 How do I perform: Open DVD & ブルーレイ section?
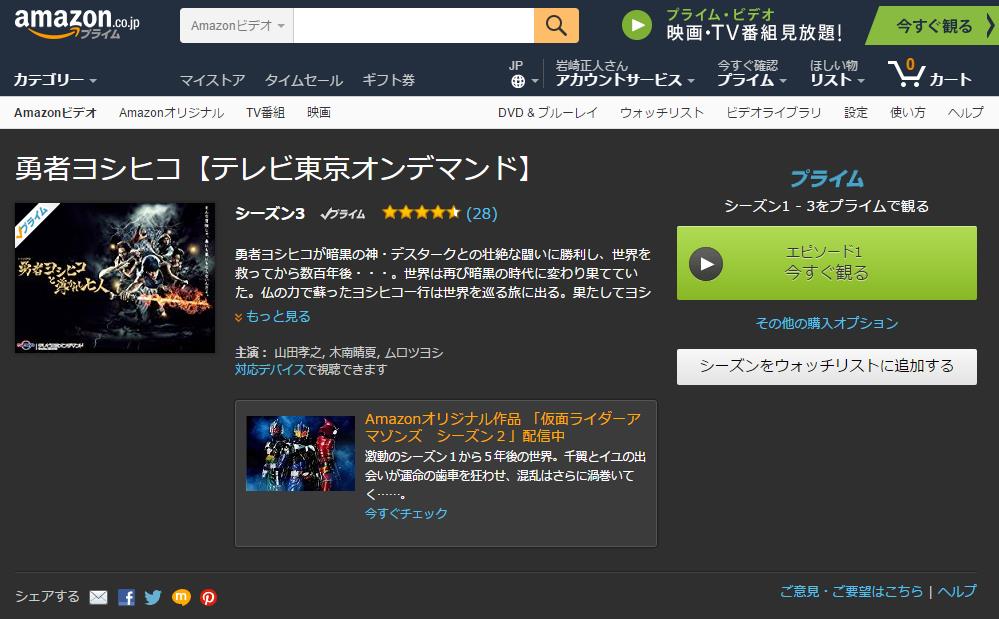[x=548, y=113]
